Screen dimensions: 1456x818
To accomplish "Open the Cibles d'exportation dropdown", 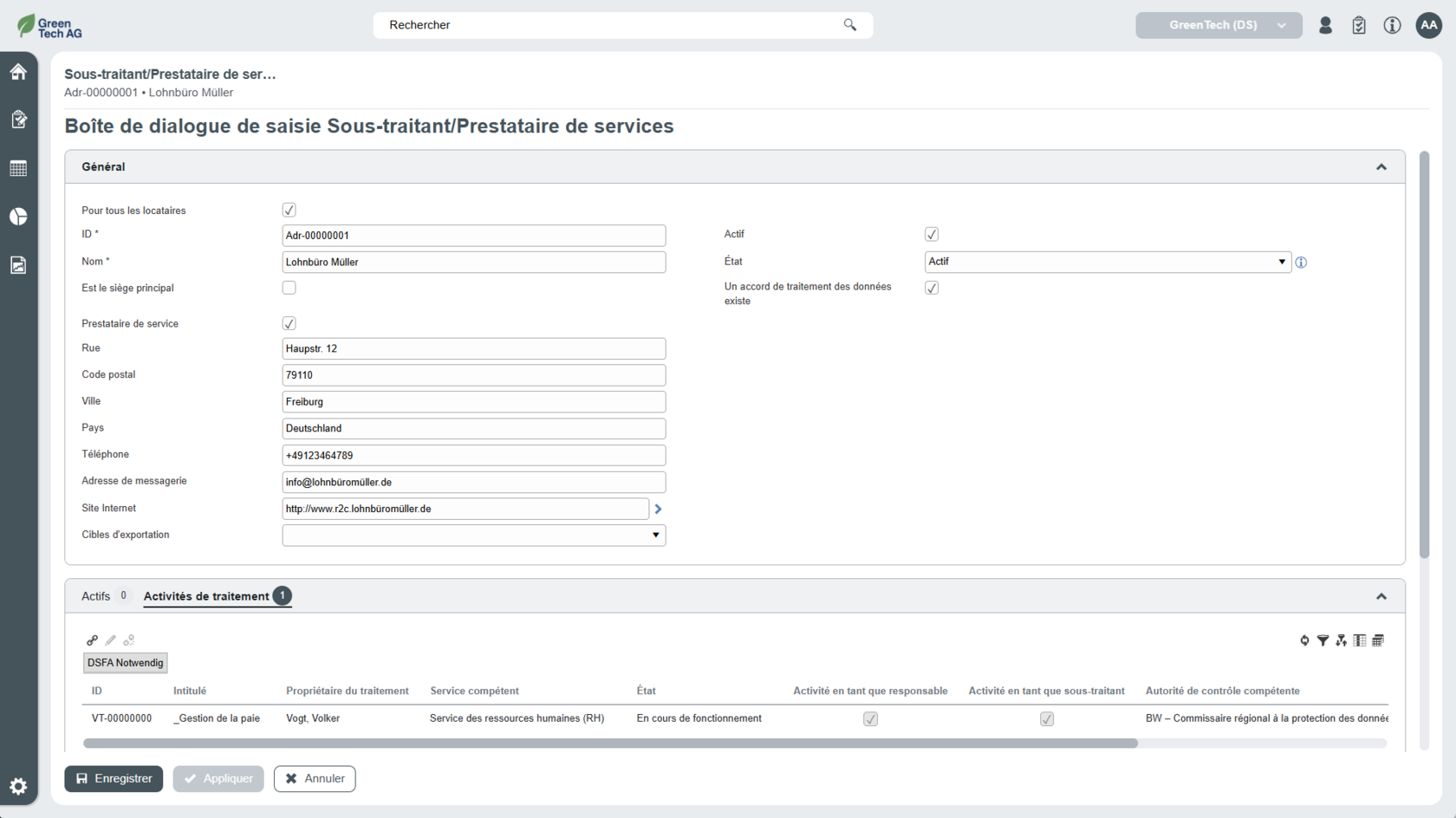I will tap(473, 536).
